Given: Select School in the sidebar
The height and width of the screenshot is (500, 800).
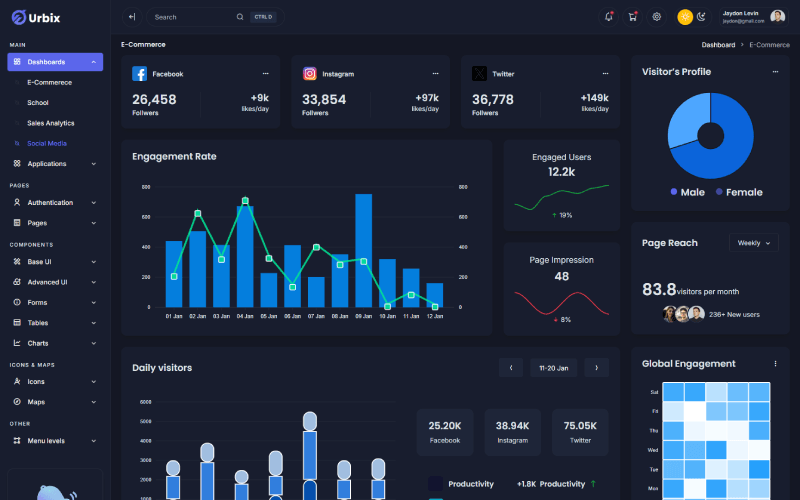Looking at the screenshot, I should coord(38,103).
